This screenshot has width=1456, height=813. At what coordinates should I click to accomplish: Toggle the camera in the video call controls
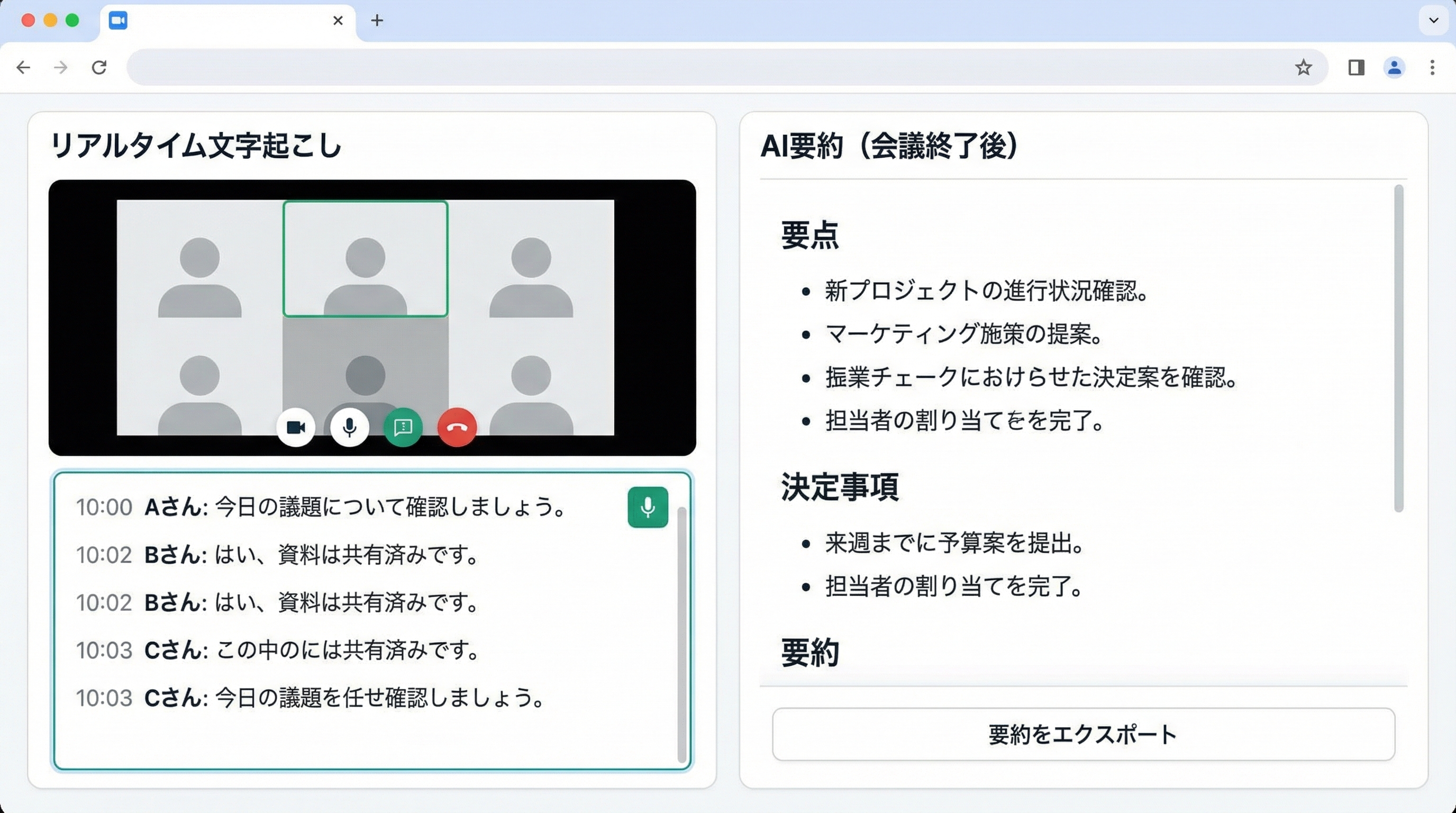tap(296, 428)
